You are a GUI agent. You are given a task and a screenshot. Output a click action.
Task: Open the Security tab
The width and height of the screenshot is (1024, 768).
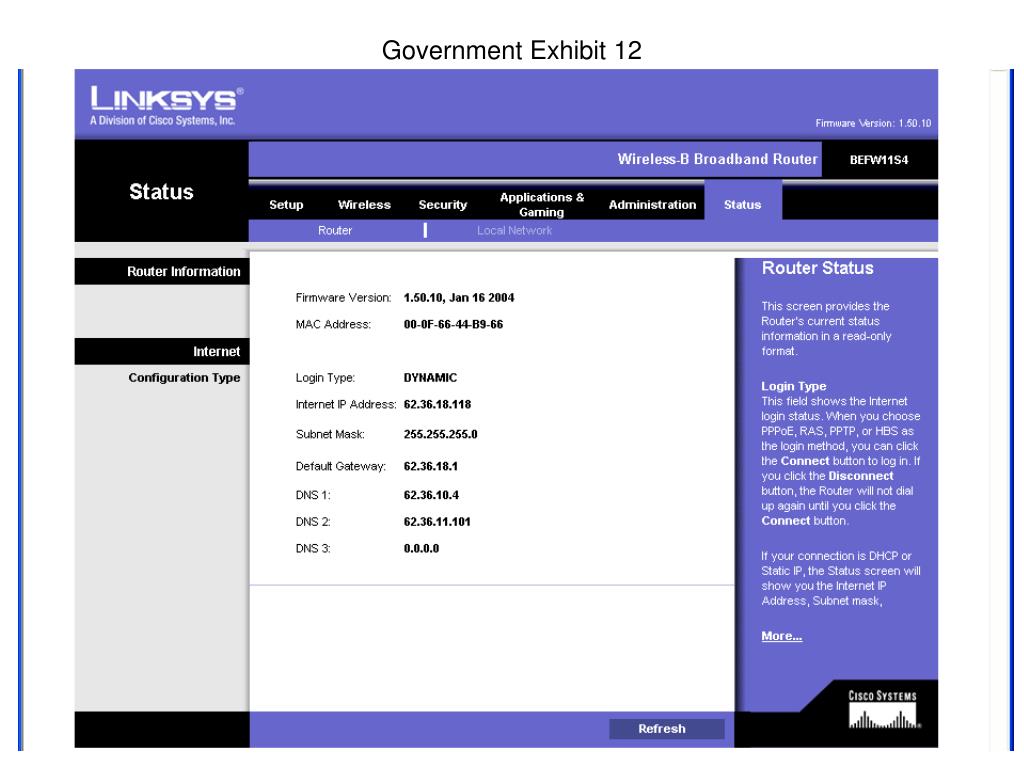click(443, 204)
